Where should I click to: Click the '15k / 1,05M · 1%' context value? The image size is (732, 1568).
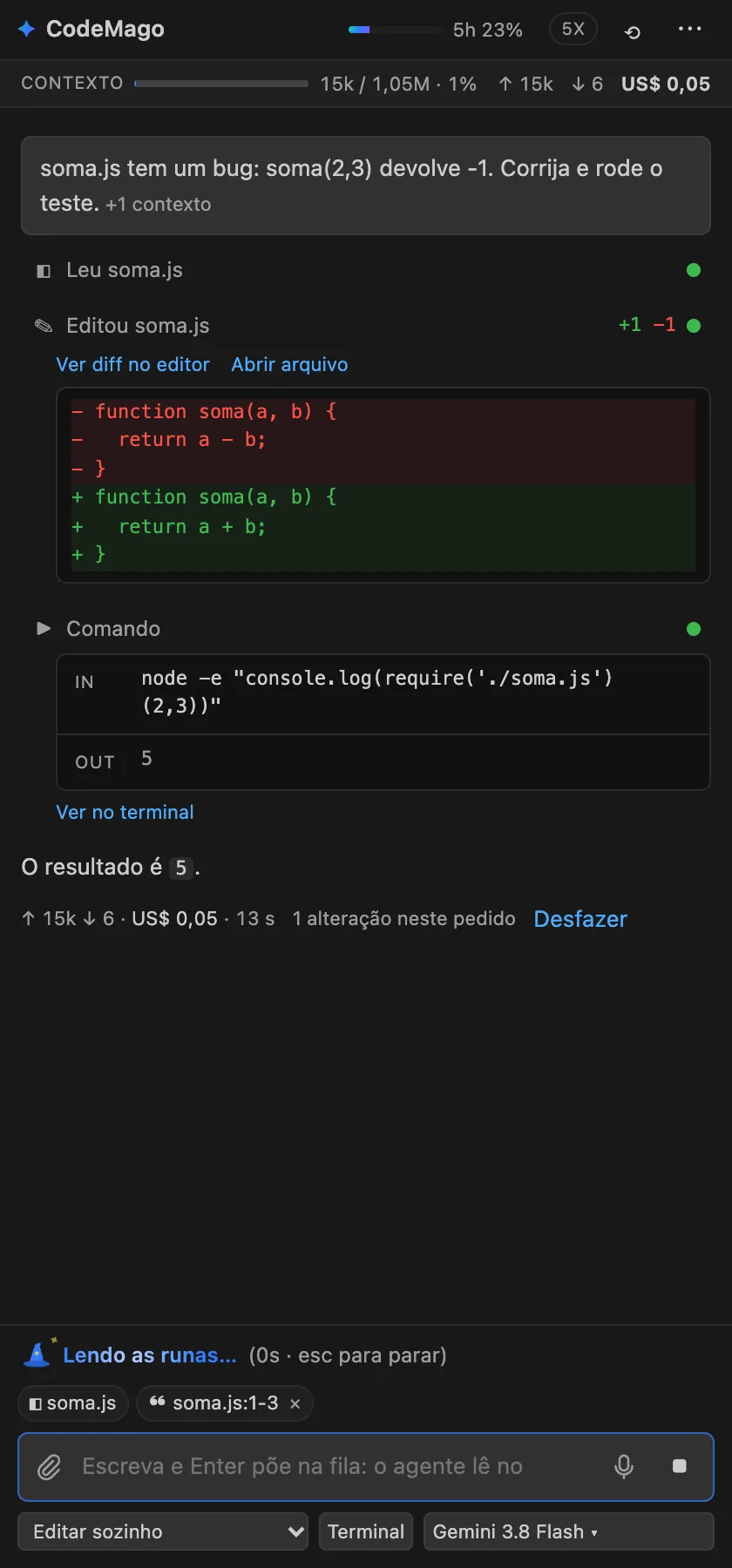(x=398, y=84)
